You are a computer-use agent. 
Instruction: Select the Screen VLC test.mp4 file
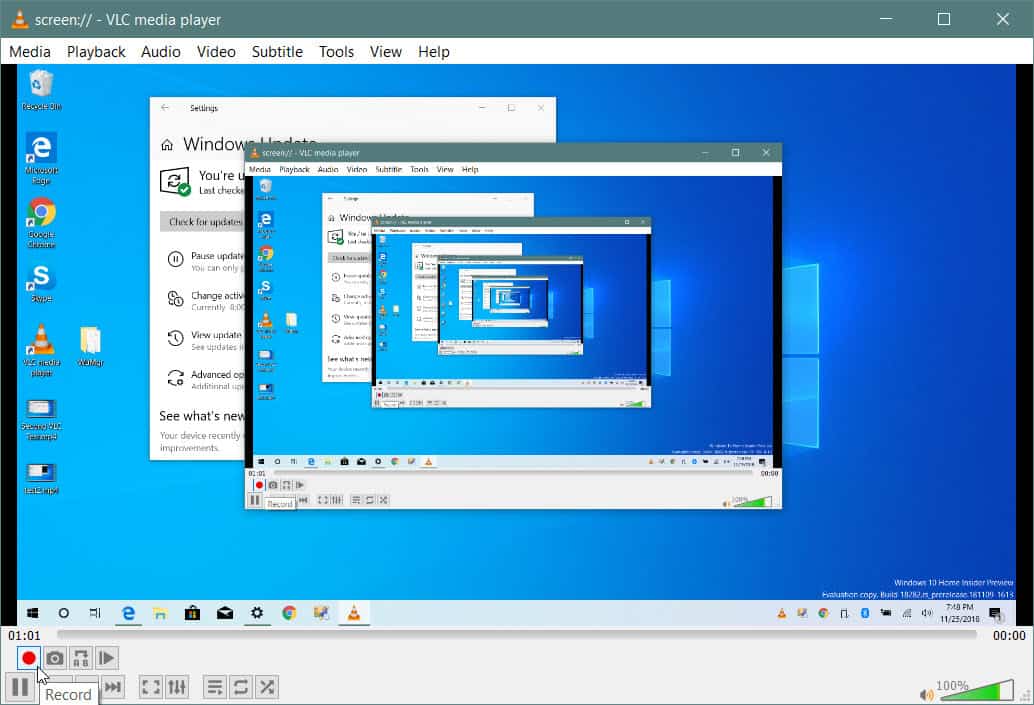click(x=41, y=419)
